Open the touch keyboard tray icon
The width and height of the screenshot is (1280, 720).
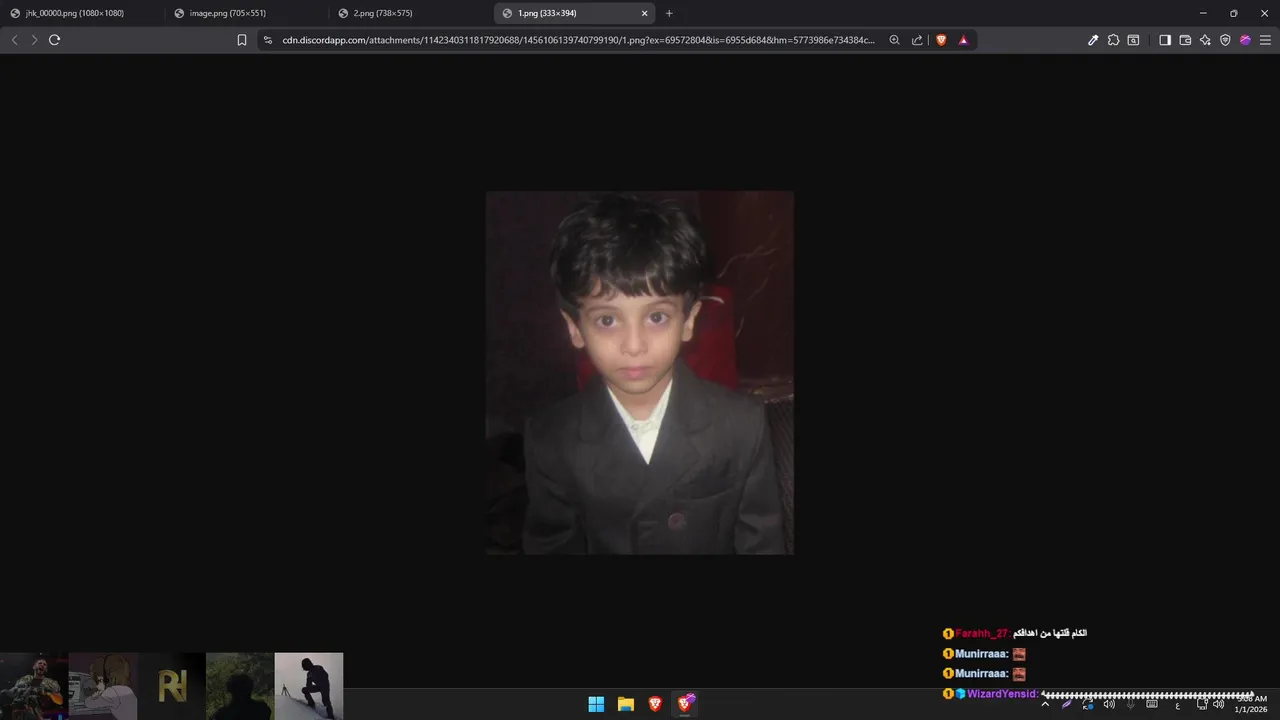1152,704
